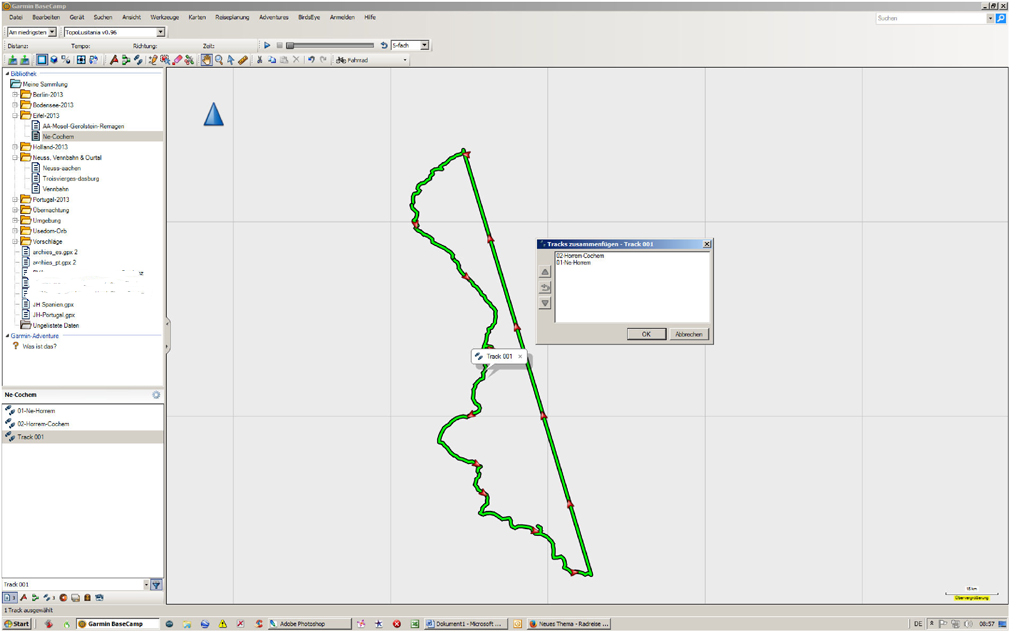
Task: Open the Werkzeuge menu
Action: (165, 18)
